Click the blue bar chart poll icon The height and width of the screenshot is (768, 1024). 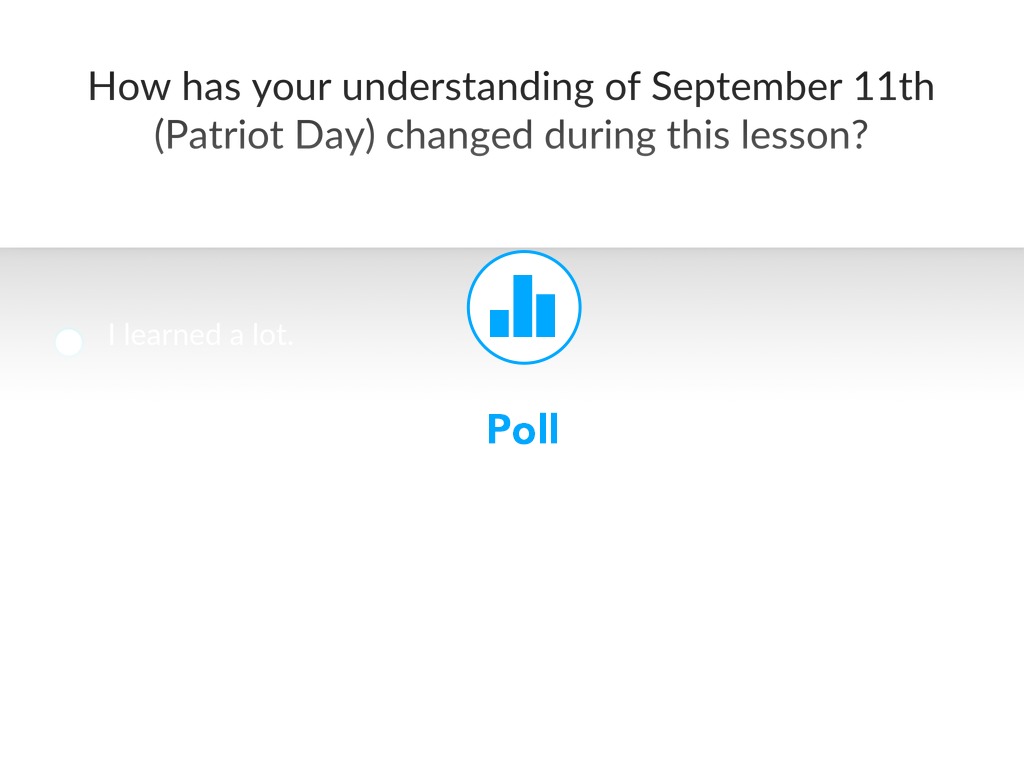coord(524,307)
